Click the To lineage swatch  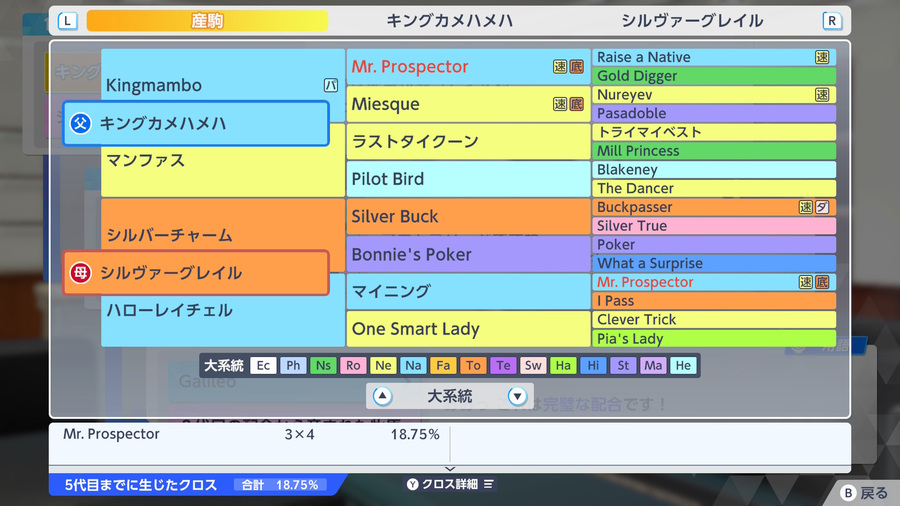click(x=473, y=365)
